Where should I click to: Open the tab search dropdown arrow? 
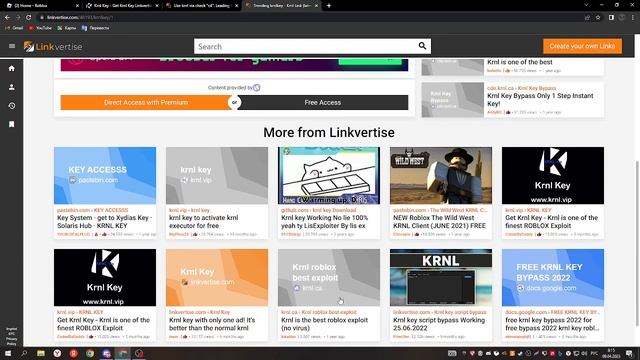click(586, 5)
